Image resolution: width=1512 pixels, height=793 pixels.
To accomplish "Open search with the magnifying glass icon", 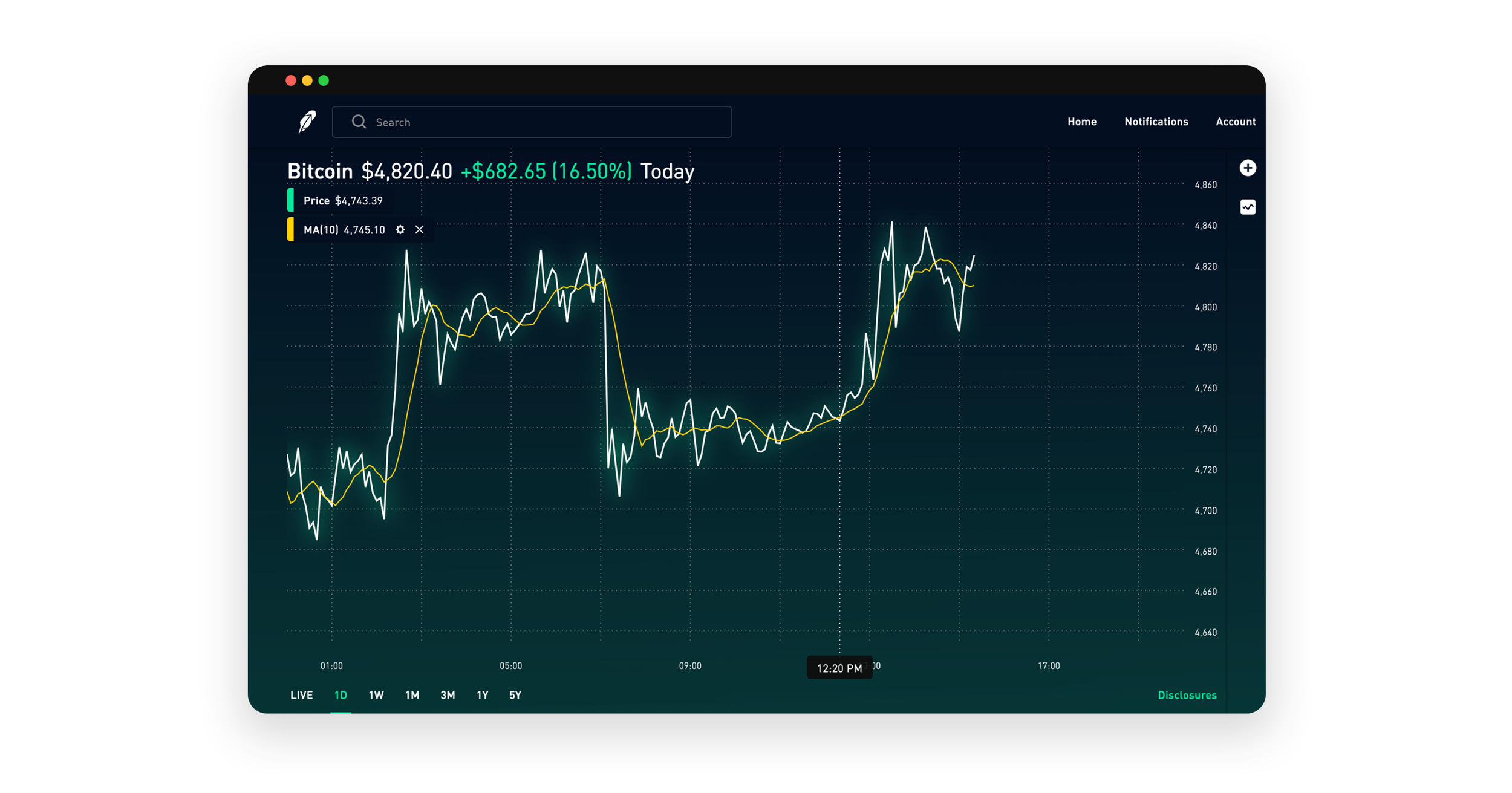I will point(359,122).
